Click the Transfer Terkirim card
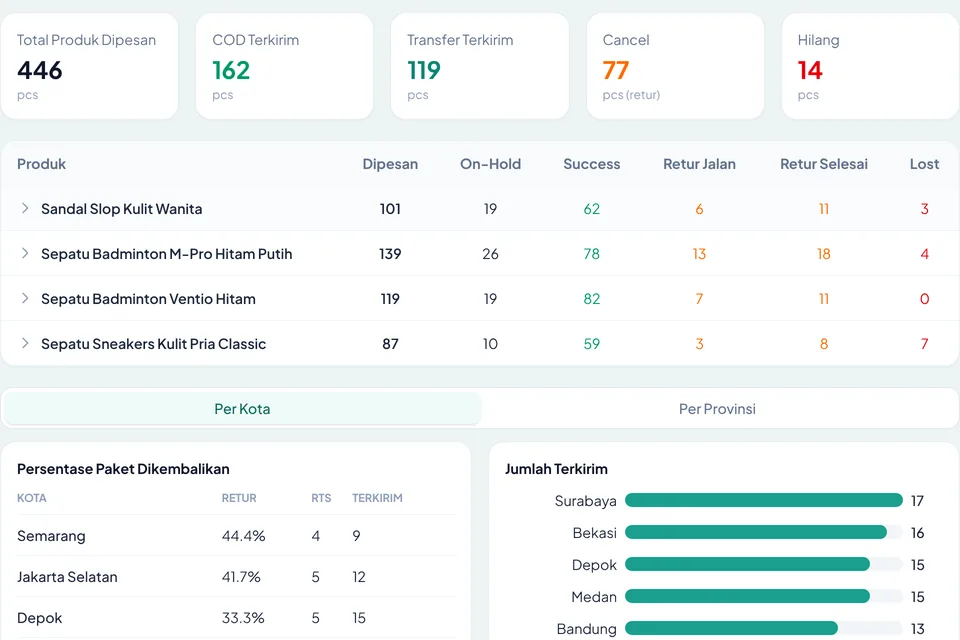This screenshot has height=640, width=960. pos(480,66)
